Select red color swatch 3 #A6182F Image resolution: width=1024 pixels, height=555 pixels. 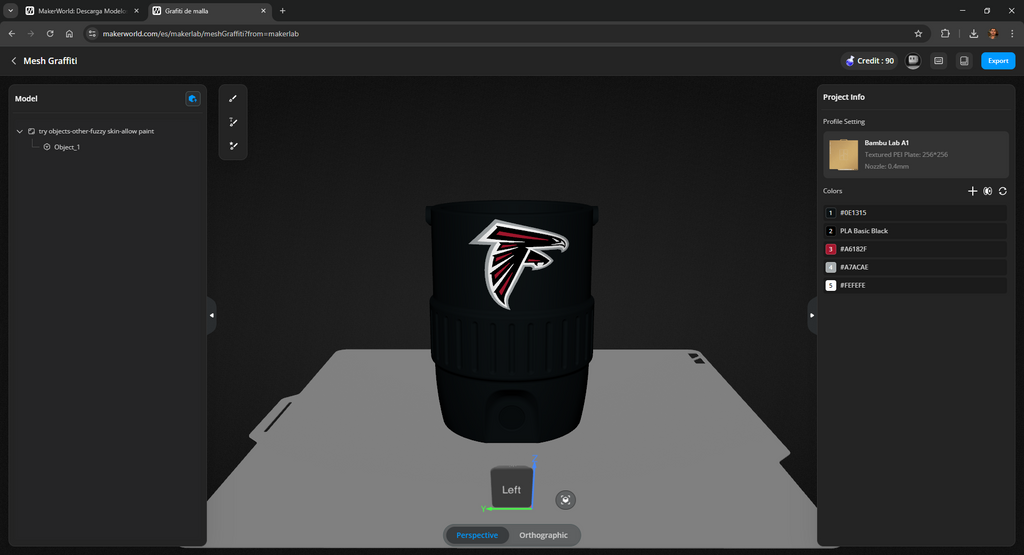coord(831,249)
